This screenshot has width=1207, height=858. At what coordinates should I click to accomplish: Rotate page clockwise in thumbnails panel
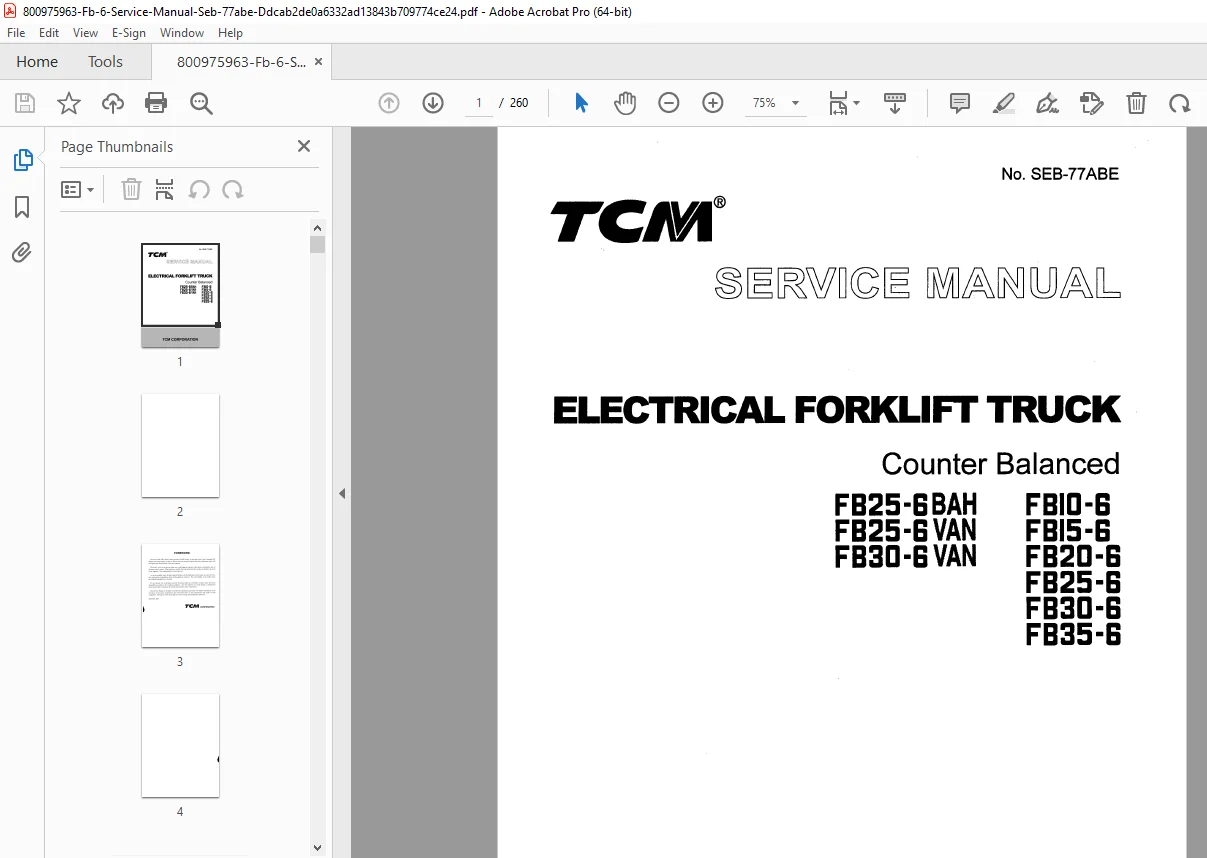tap(233, 190)
